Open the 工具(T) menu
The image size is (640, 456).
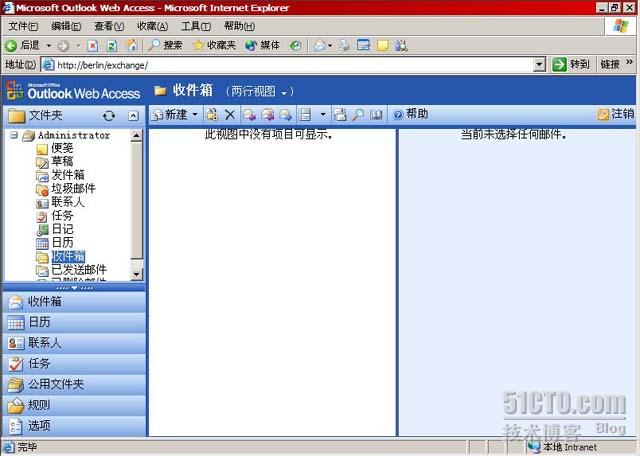[x=195, y=26]
